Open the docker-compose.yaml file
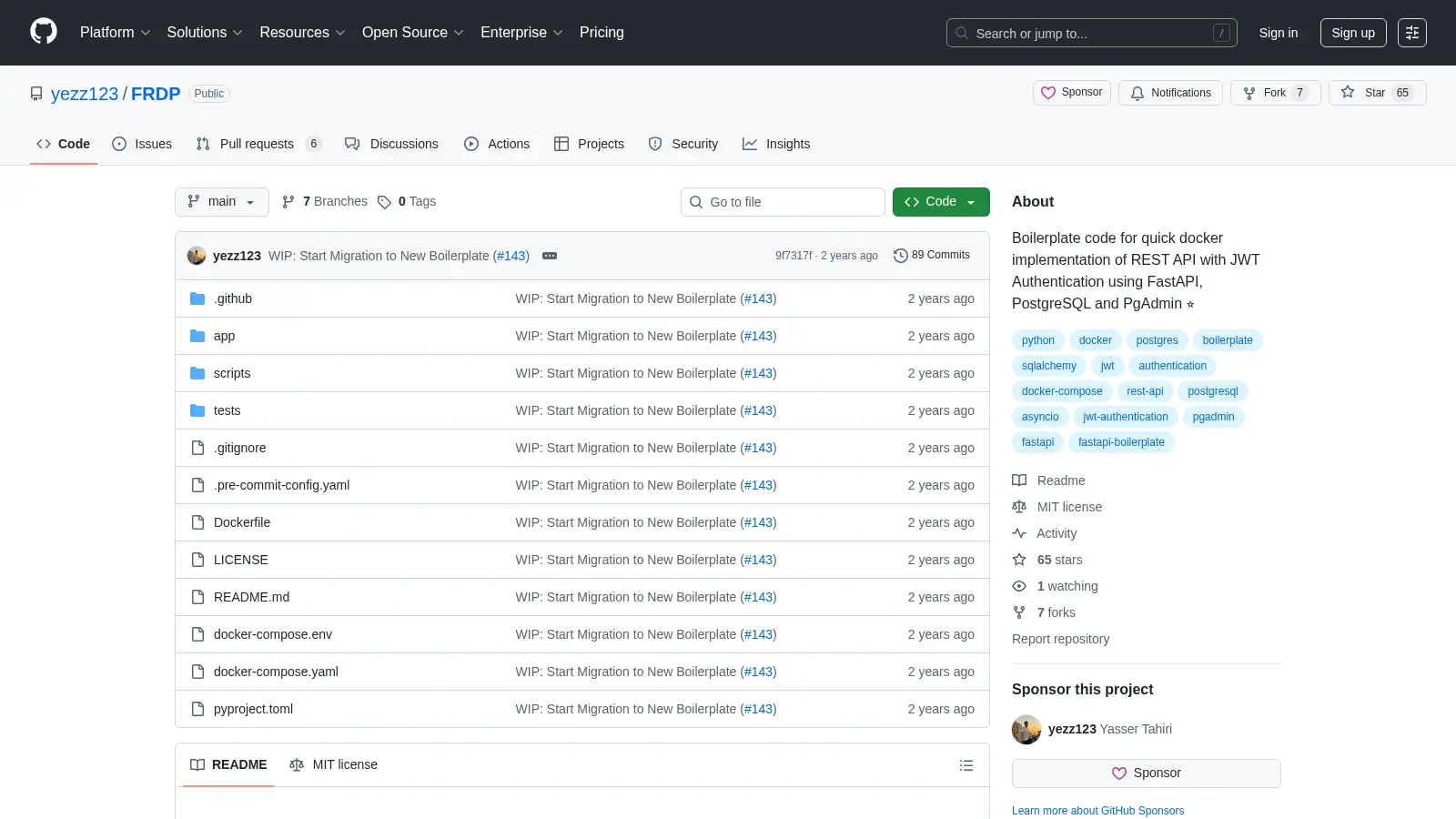The width and height of the screenshot is (1456, 819). click(x=276, y=672)
